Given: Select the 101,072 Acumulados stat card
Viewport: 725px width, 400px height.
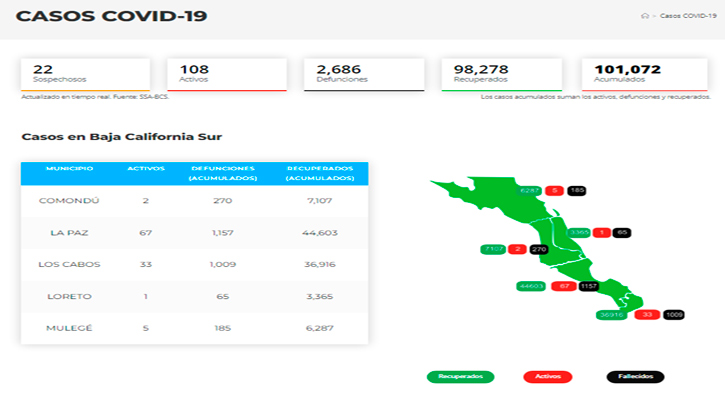Looking at the screenshot, I should (645, 74).
